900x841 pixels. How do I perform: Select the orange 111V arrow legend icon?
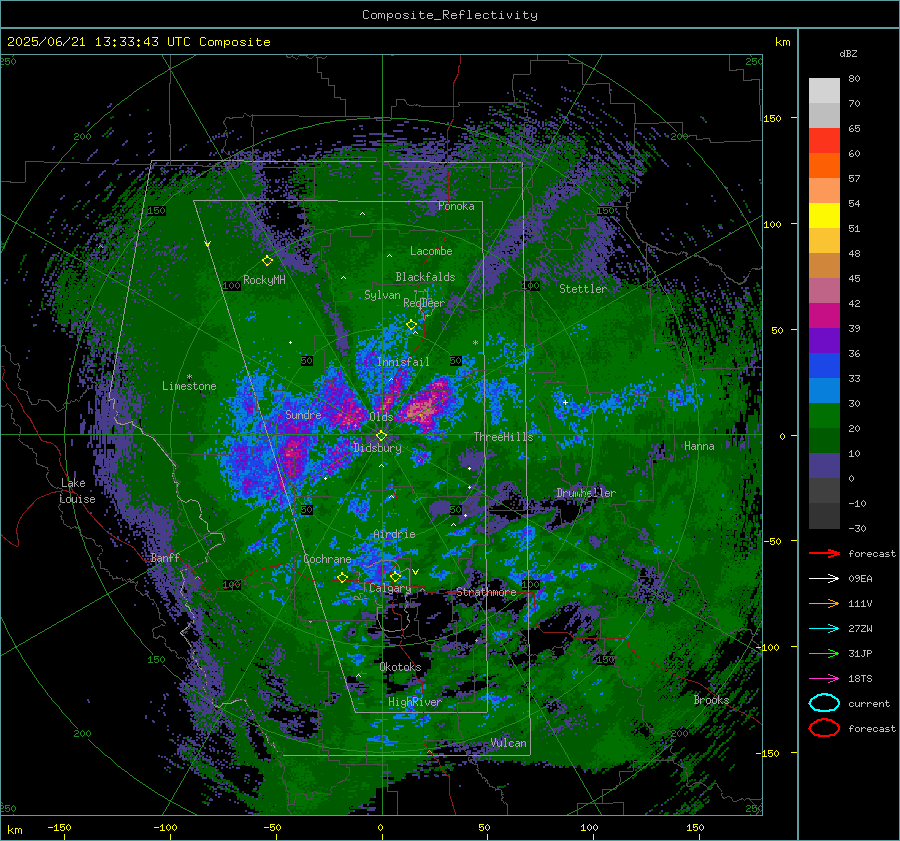tap(824, 603)
